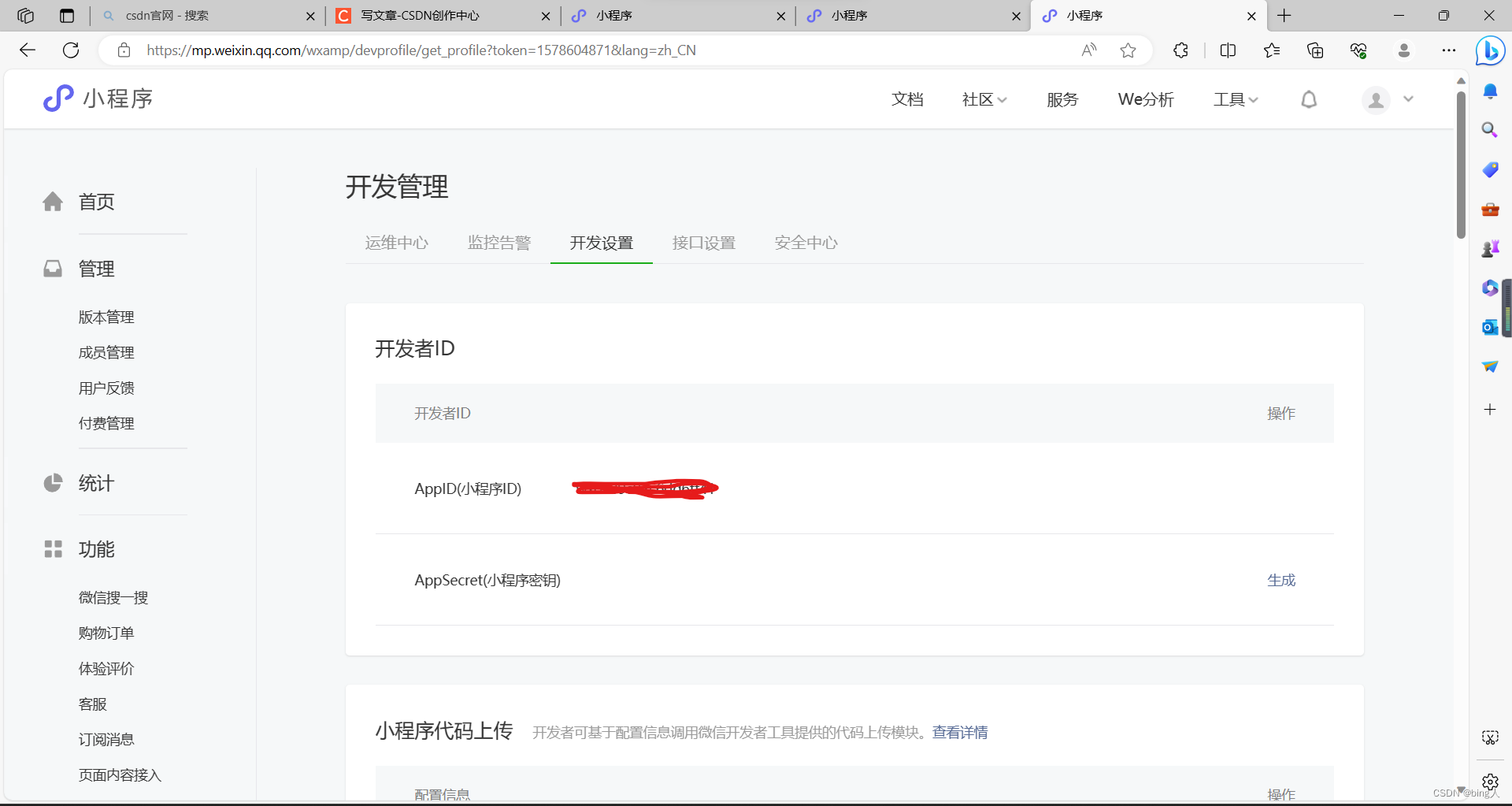The height and width of the screenshot is (806, 1512).
Task: Open the favorites list icon
Action: tap(1271, 50)
